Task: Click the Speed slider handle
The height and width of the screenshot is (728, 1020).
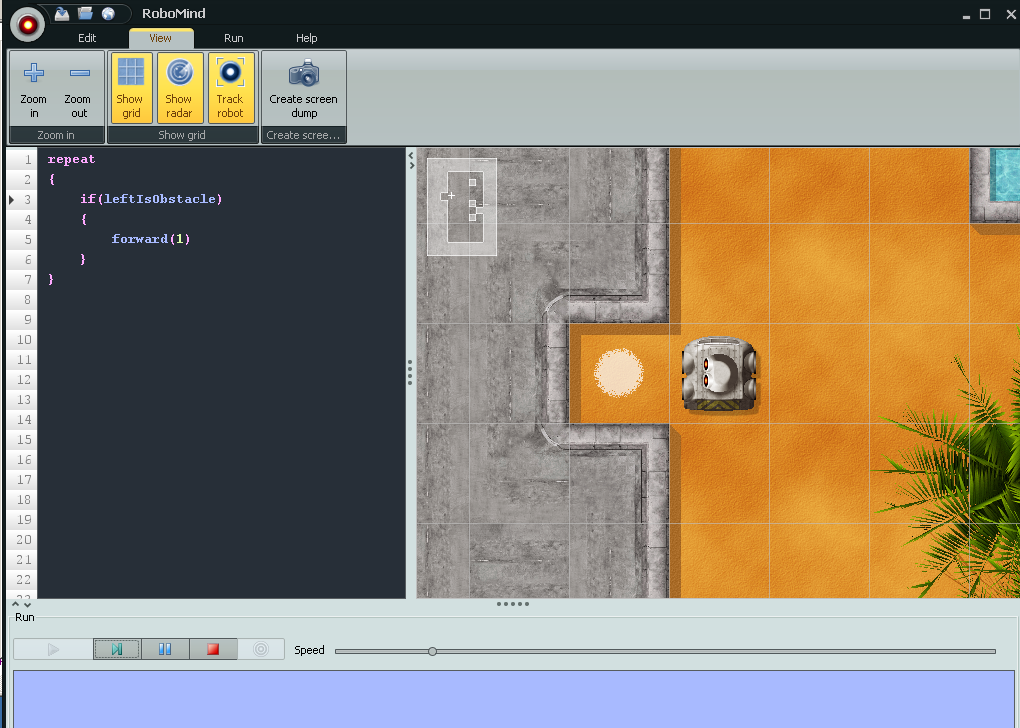Action: coord(433,651)
